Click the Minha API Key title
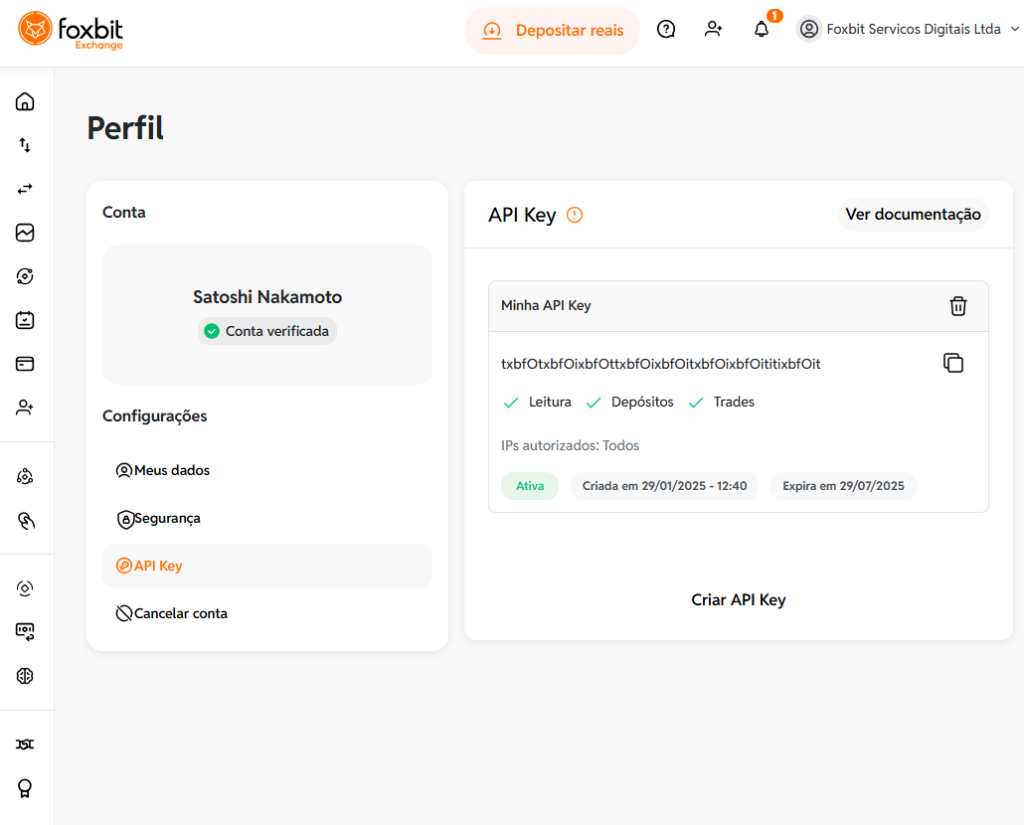This screenshot has width=1024, height=825. point(546,306)
